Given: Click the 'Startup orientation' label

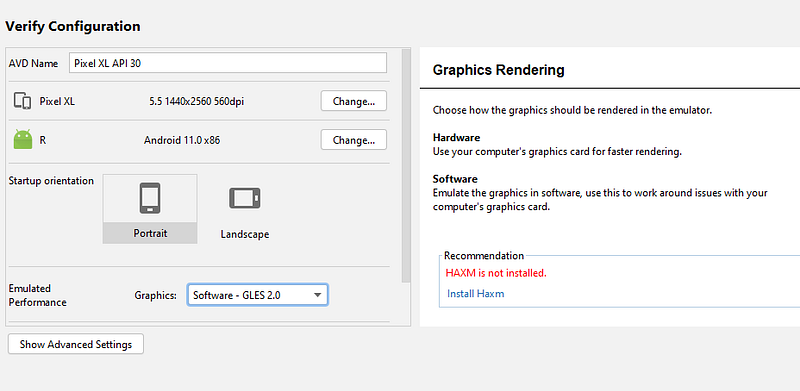Looking at the screenshot, I should [51, 181].
